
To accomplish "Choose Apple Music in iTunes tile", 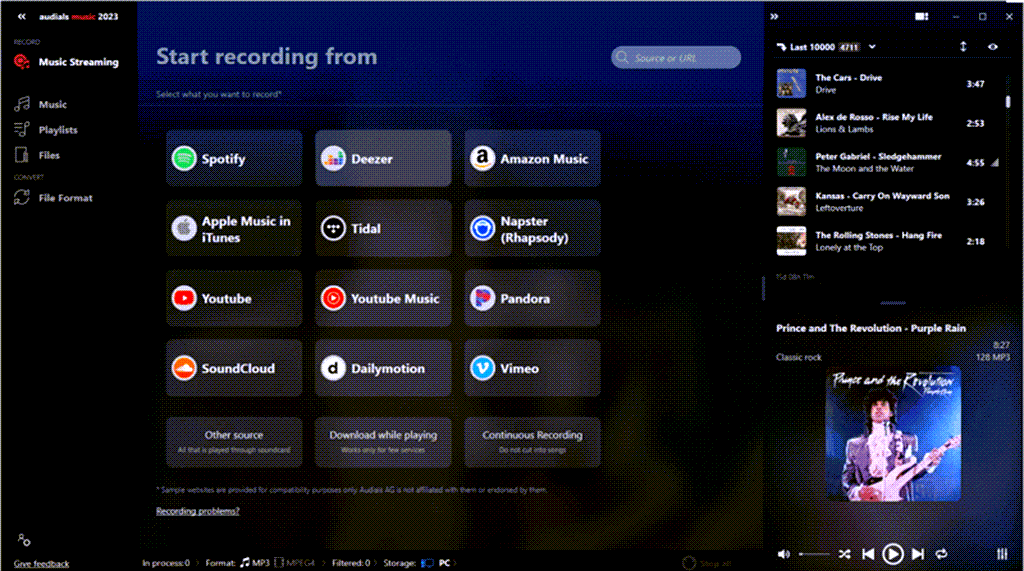I will [234, 229].
